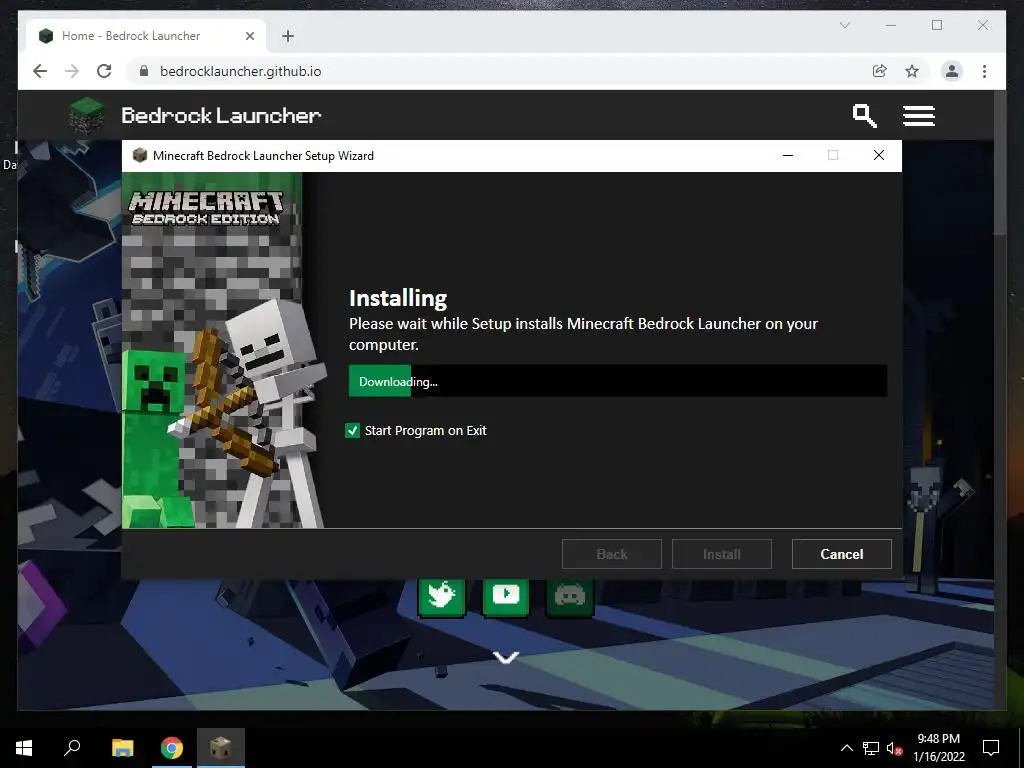Open Chrome profile avatar menu
The width and height of the screenshot is (1024, 768).
pyautogui.click(x=952, y=71)
